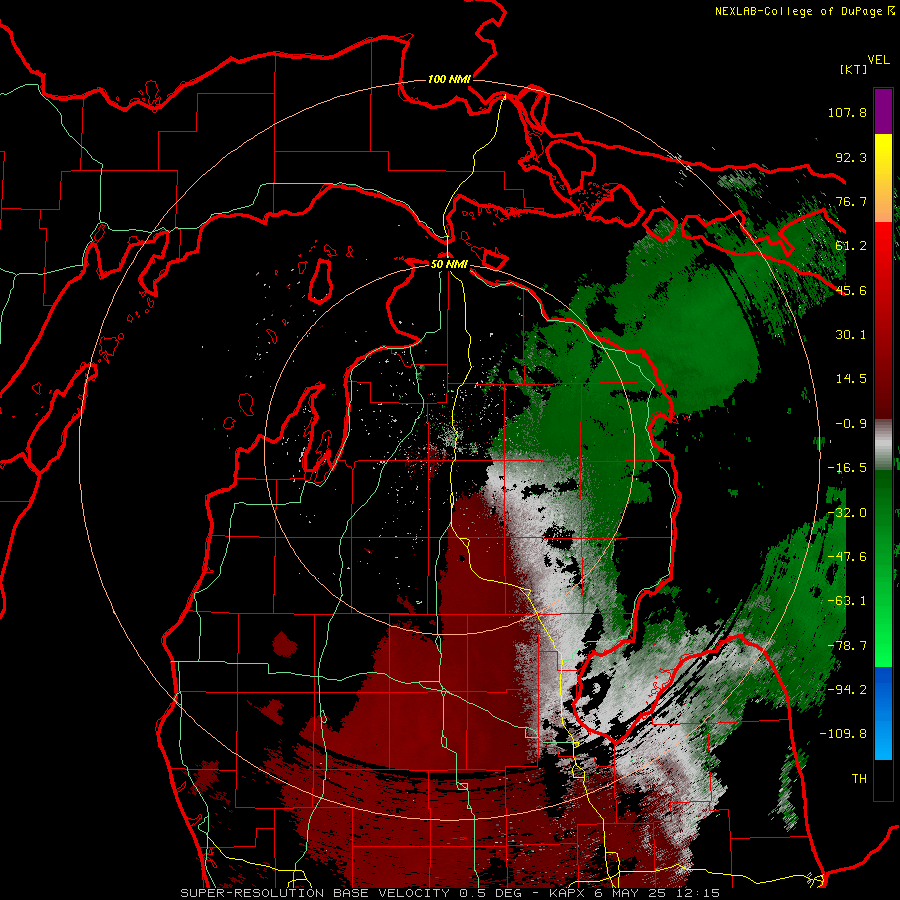Click the 50 NMI range ring label
This screenshot has height=900, width=900.
click(x=449, y=264)
